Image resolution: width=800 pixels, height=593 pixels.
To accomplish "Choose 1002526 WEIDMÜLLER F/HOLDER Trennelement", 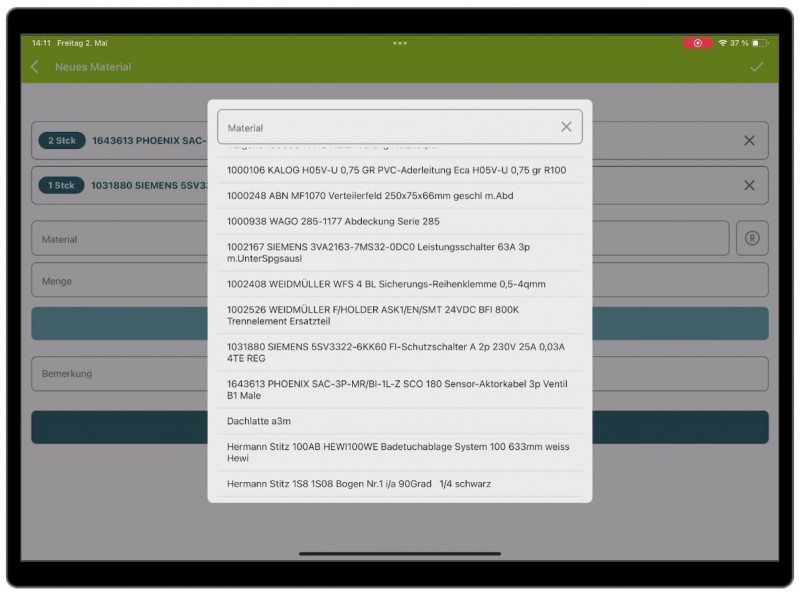I will (373, 315).
